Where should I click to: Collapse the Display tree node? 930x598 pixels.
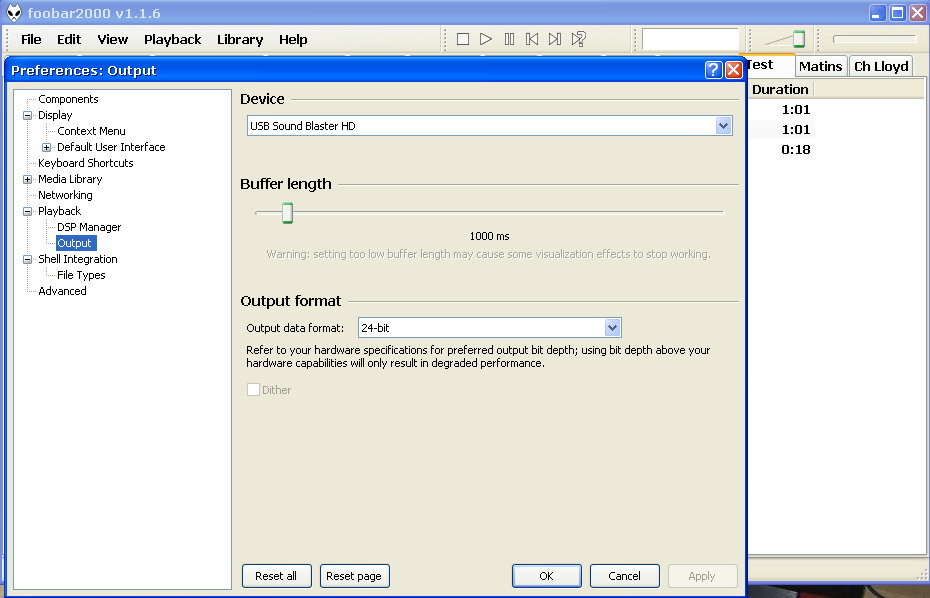tap(27, 115)
